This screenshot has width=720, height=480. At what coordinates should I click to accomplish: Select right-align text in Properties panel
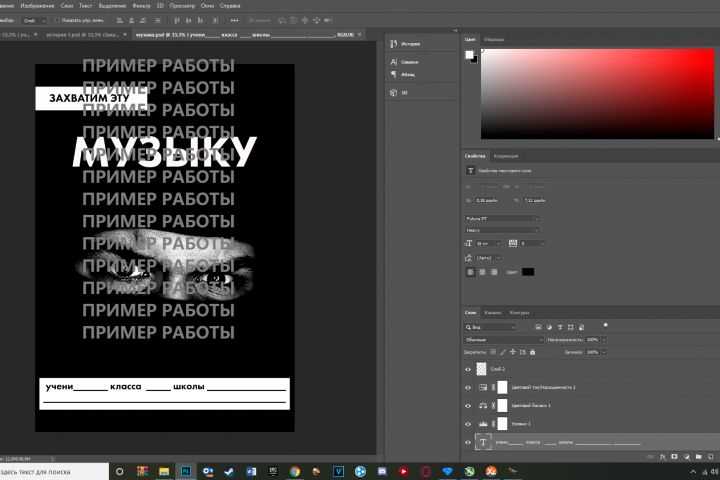[x=494, y=272]
